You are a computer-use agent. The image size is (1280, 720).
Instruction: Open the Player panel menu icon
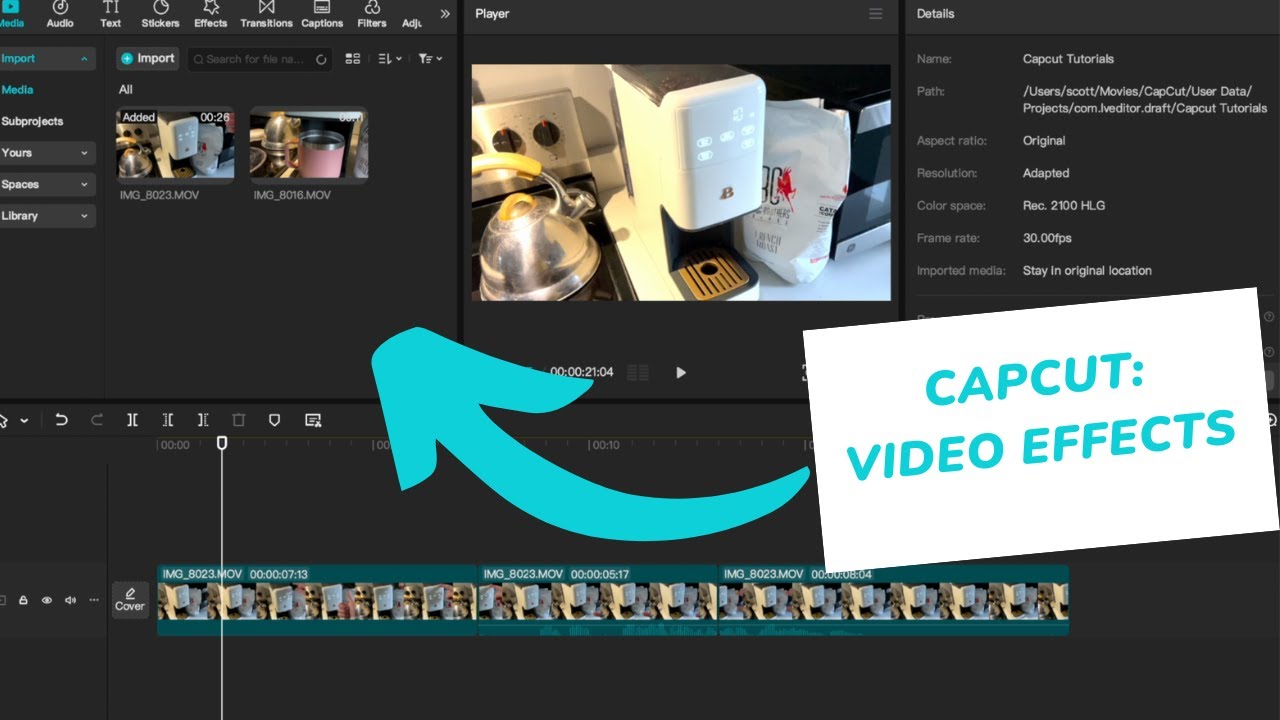tap(876, 14)
